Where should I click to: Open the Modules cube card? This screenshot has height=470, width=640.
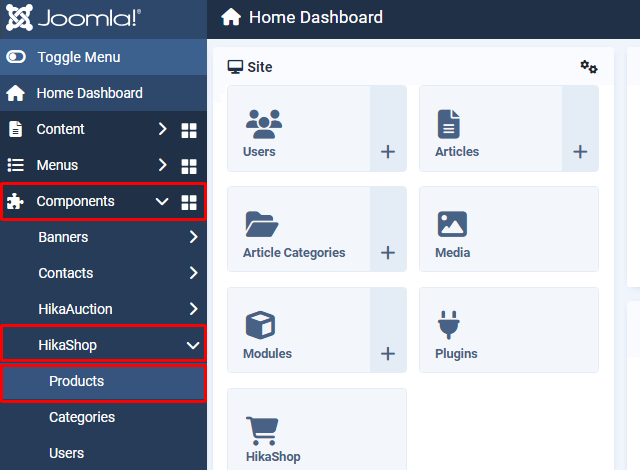tap(299, 330)
